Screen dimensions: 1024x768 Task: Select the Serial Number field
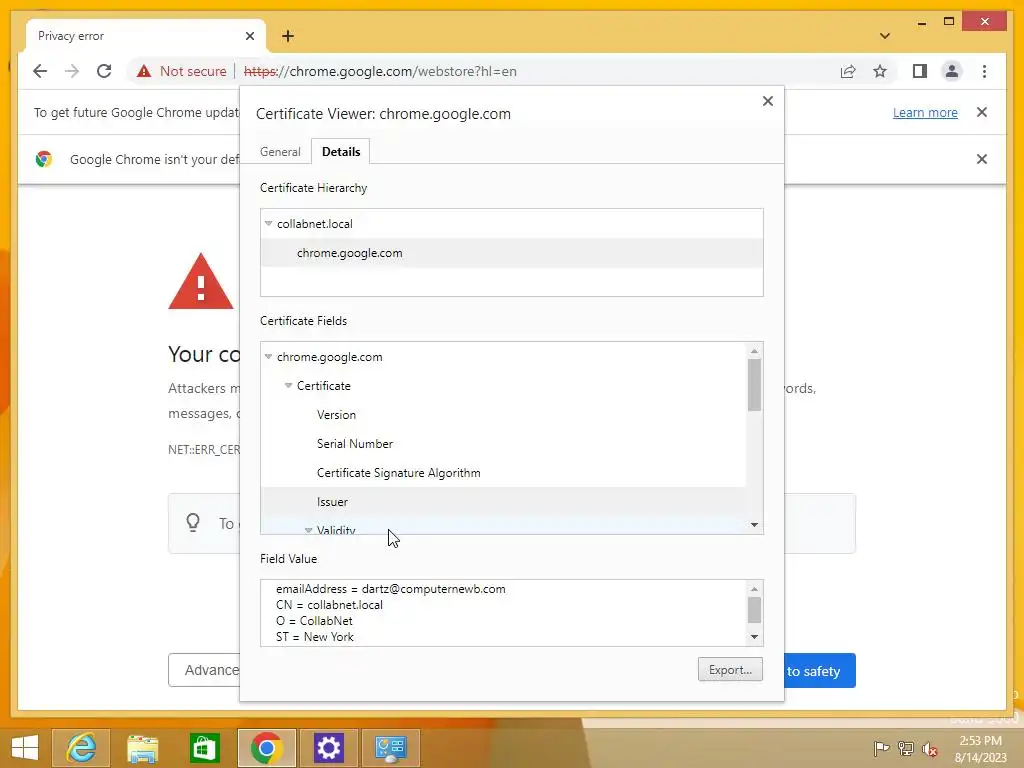[x=503, y=443]
